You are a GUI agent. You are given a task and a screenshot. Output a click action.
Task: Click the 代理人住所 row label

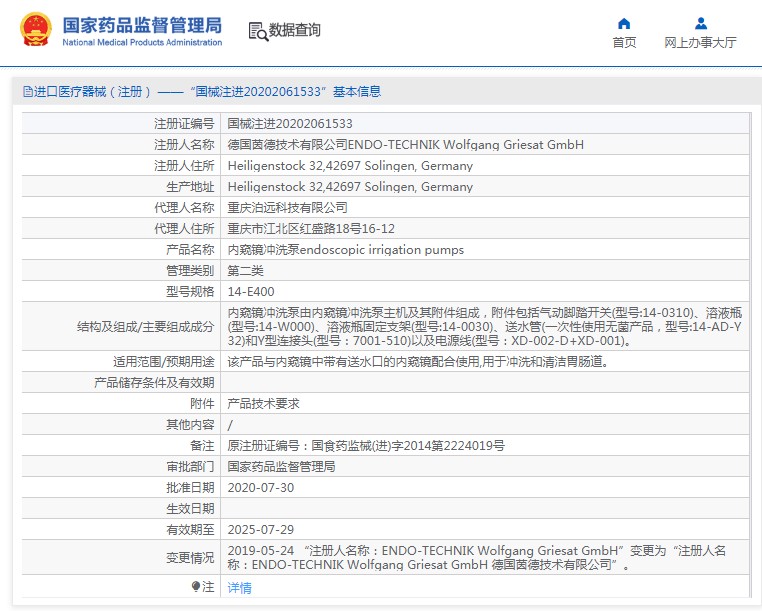click(x=184, y=228)
